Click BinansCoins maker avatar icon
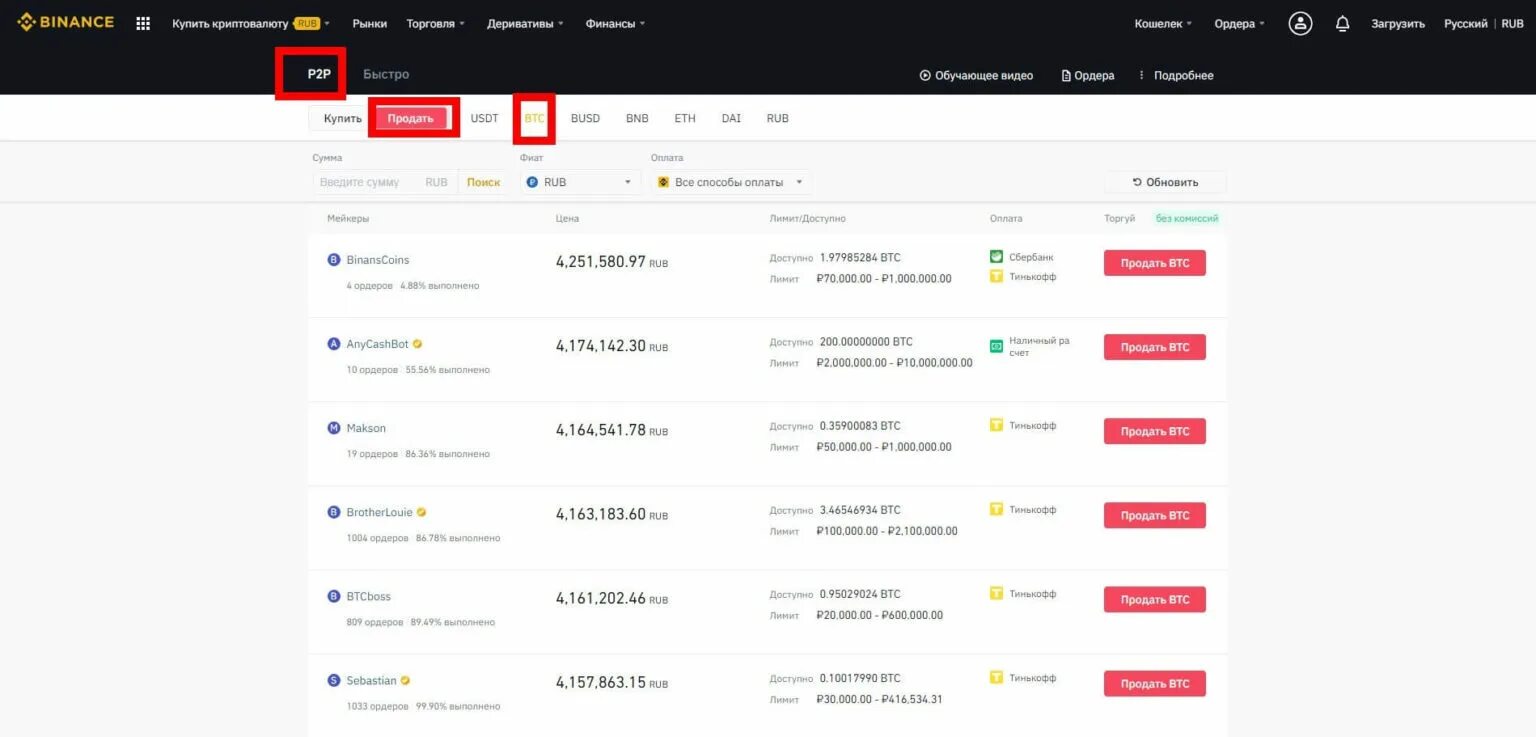This screenshot has width=1536, height=737. 334,260
